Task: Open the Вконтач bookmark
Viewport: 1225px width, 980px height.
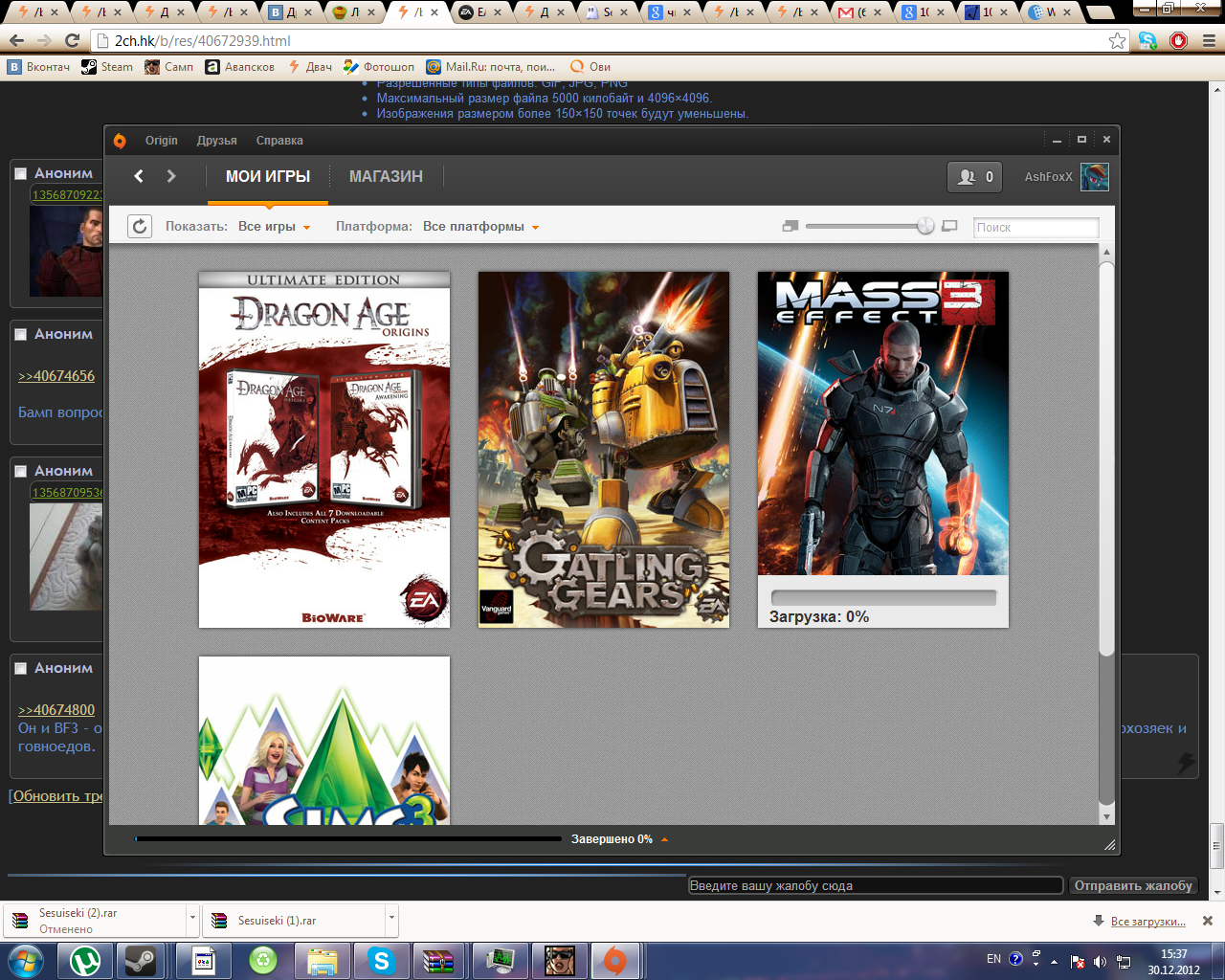Action: pyautogui.click(x=39, y=67)
